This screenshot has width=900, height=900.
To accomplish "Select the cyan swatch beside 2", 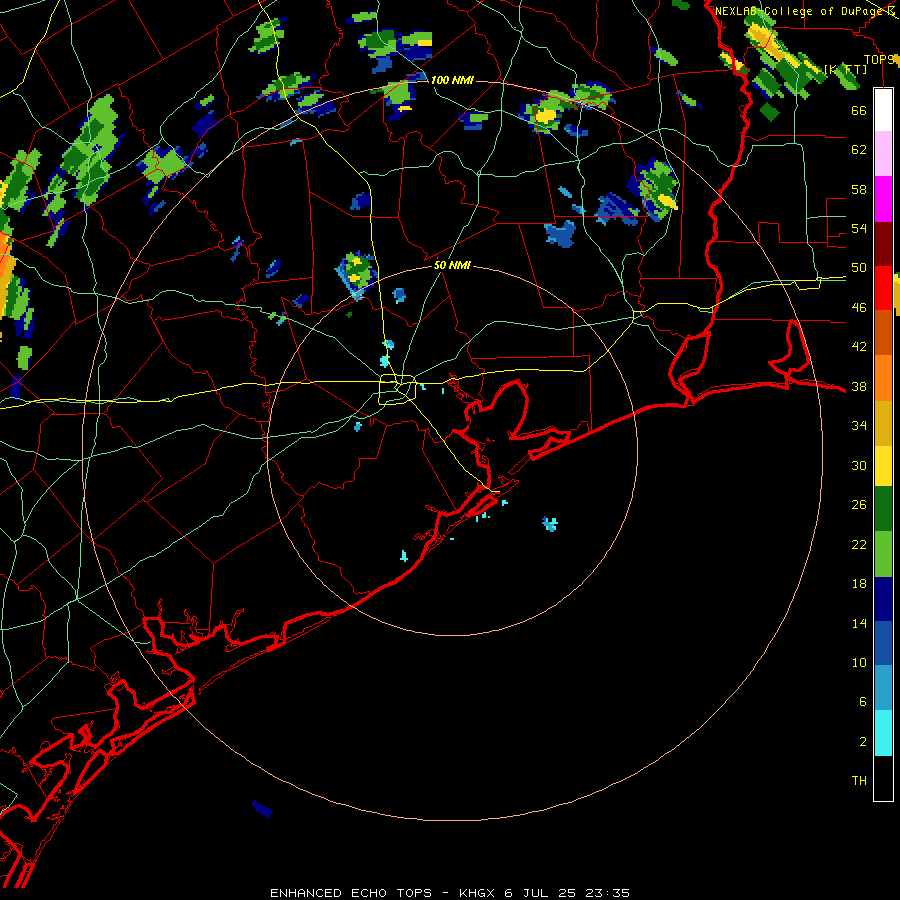I will coord(883,733).
